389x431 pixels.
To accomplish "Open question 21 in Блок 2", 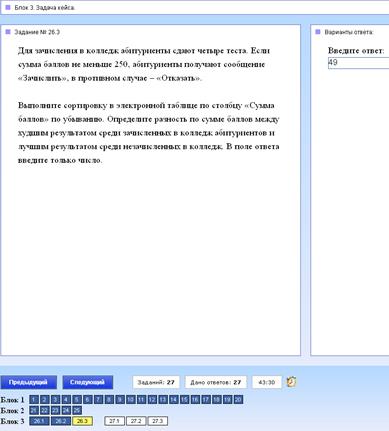I will click(34, 410).
